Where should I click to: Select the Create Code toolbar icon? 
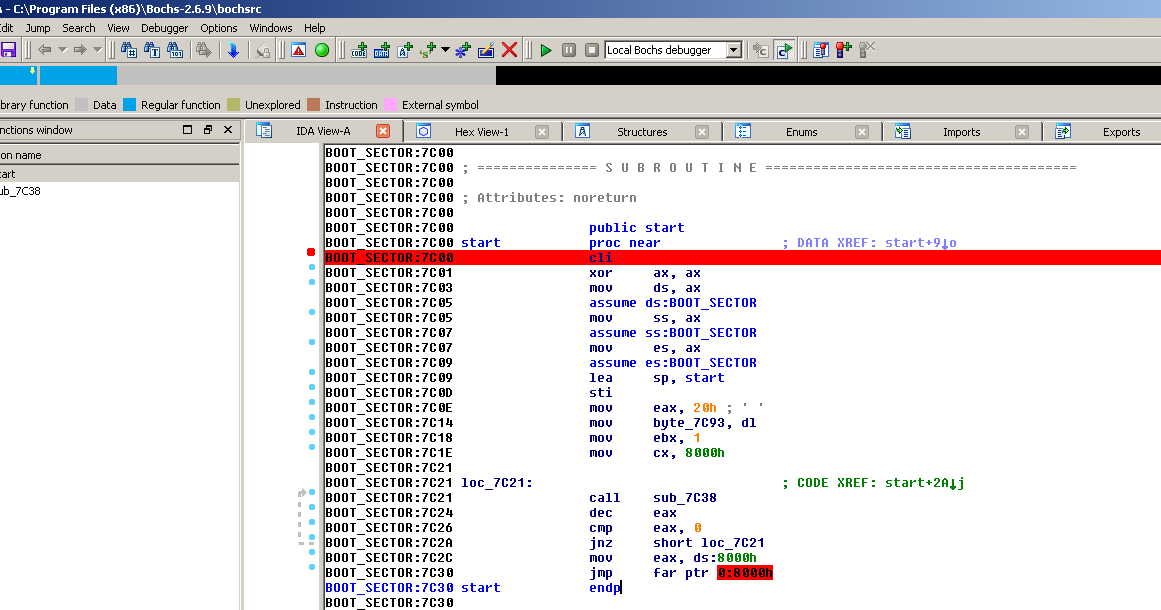click(359, 48)
